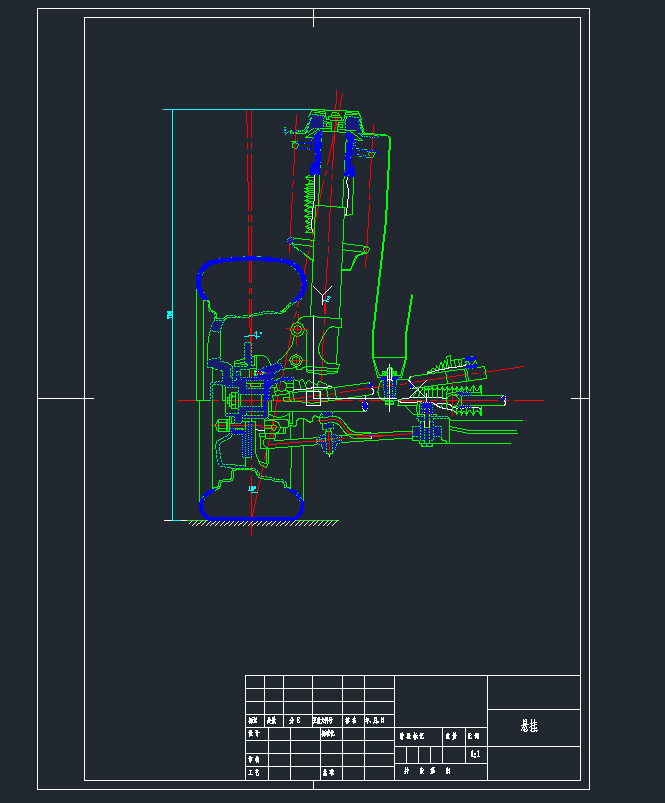
Task: Select the 4:1 scale value cell
Action: (x=474, y=754)
